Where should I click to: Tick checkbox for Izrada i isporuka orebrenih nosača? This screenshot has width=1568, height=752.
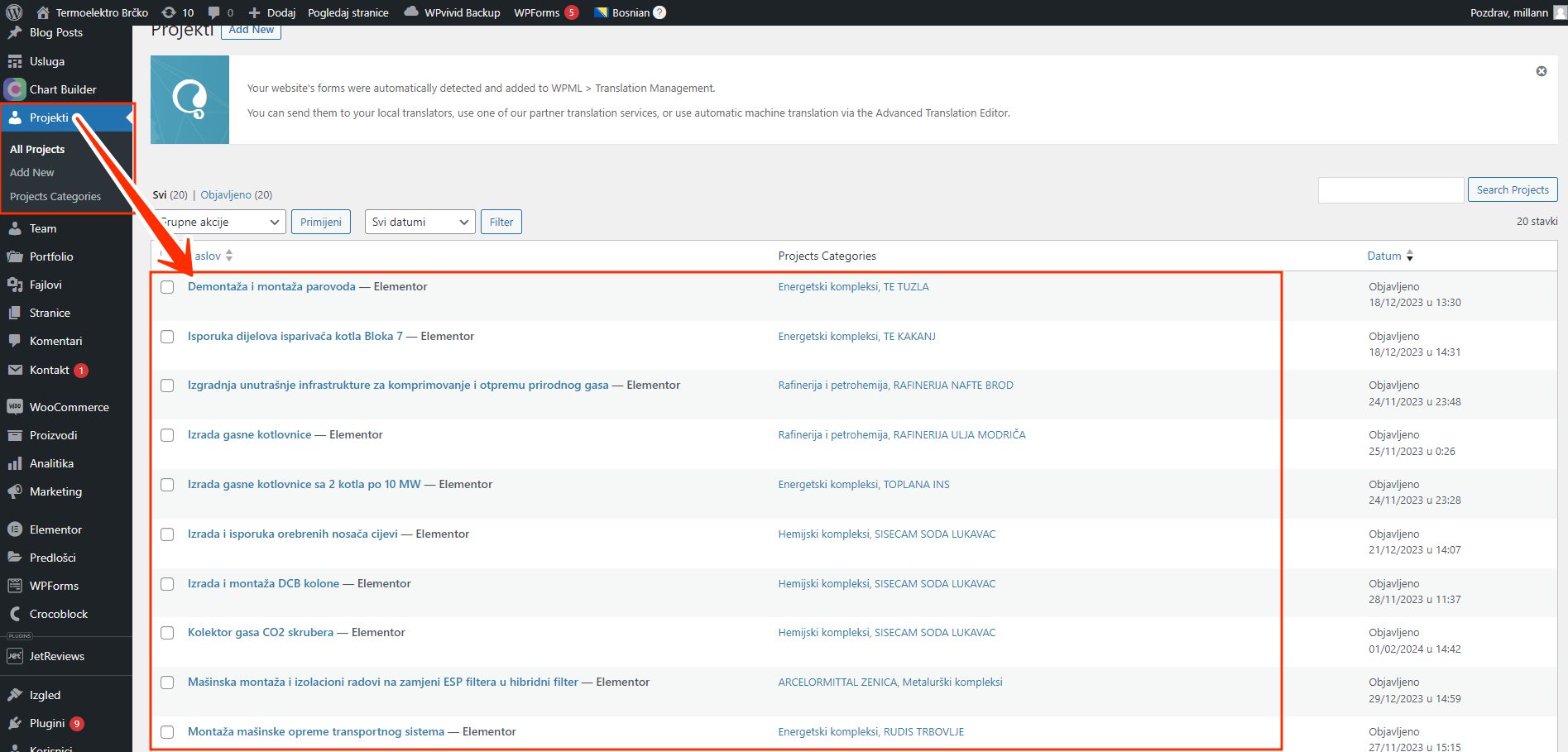pos(167,534)
